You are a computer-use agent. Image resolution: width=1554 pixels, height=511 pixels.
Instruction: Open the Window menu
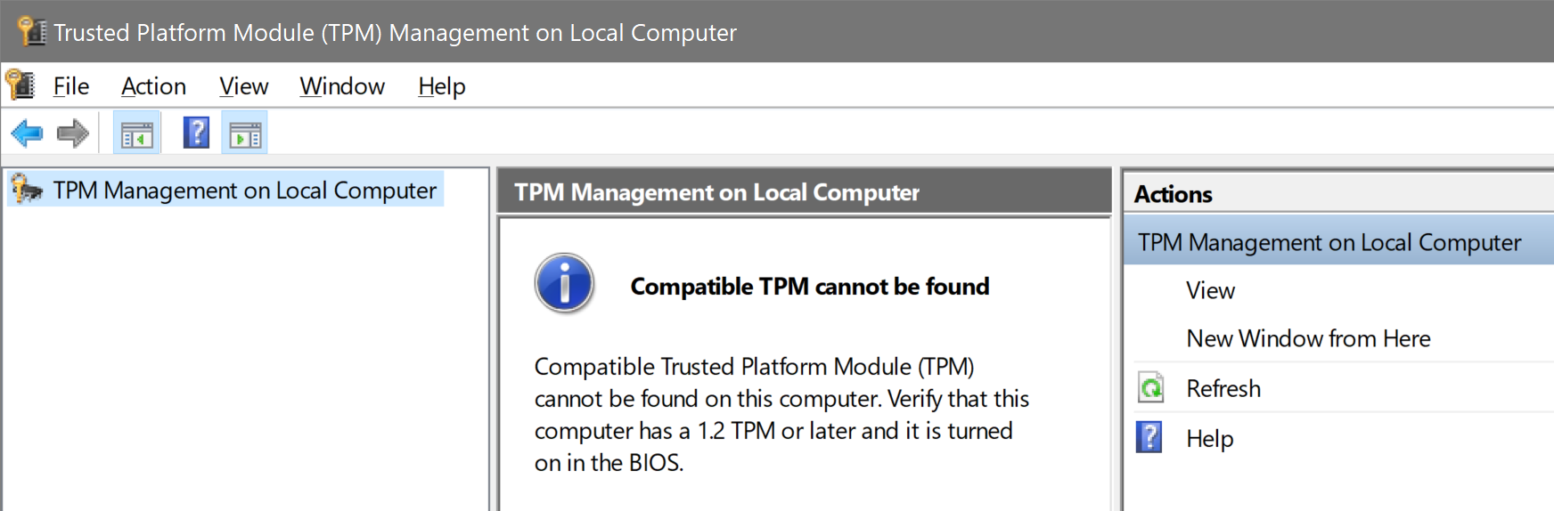(x=342, y=87)
